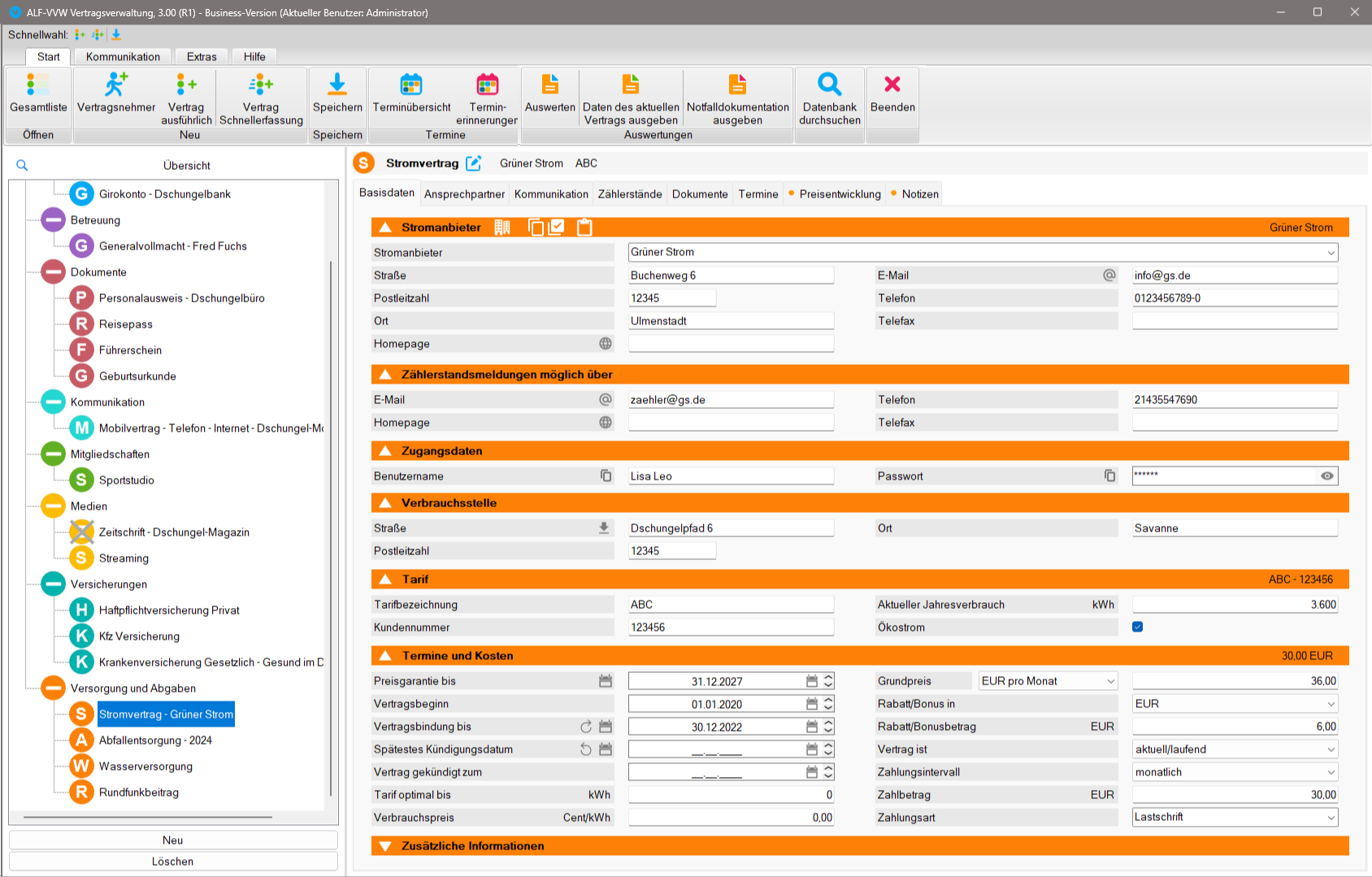Switch to the Zählerstände tab

pyautogui.click(x=629, y=194)
